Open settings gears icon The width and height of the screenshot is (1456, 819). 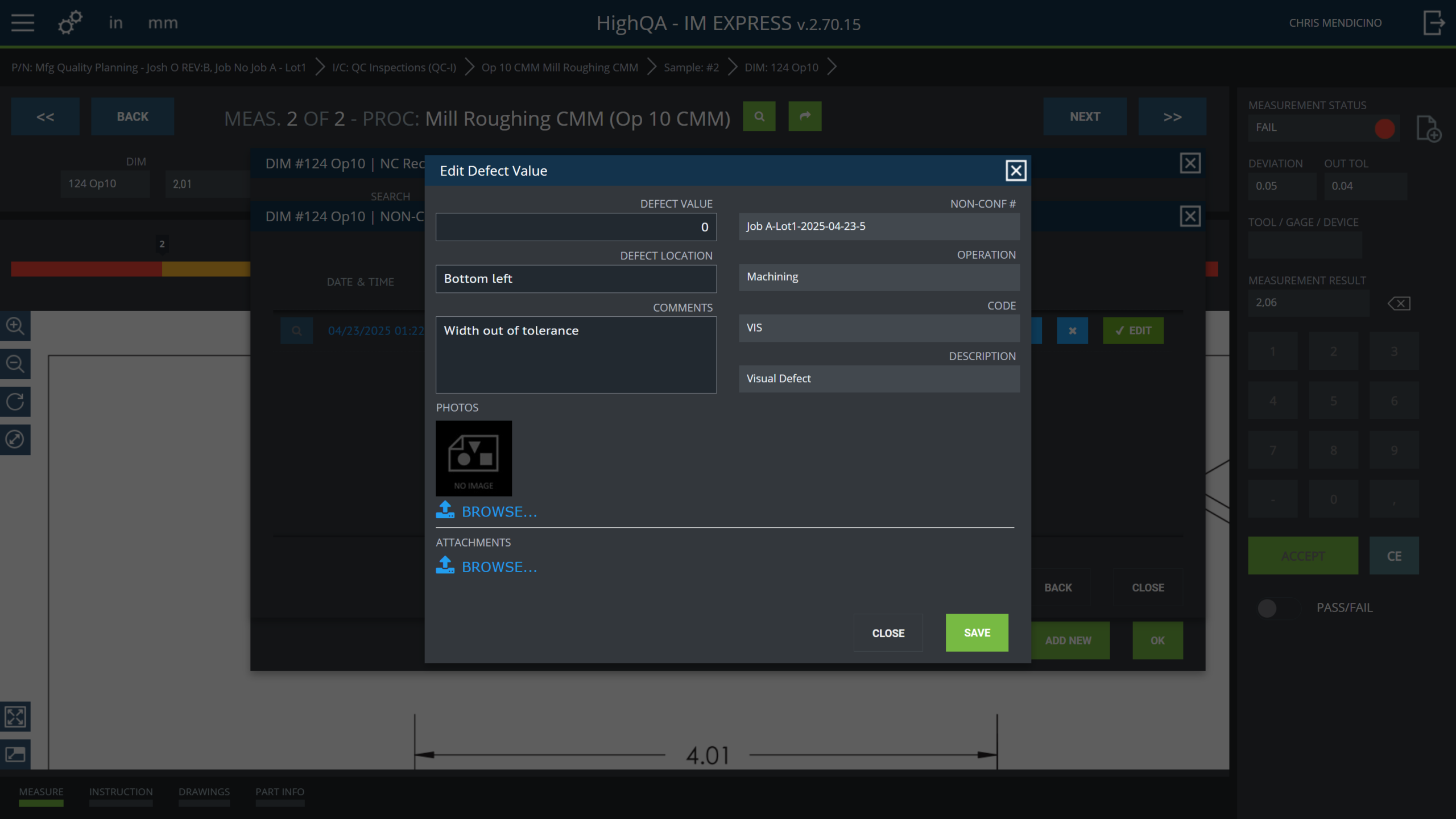click(x=71, y=23)
